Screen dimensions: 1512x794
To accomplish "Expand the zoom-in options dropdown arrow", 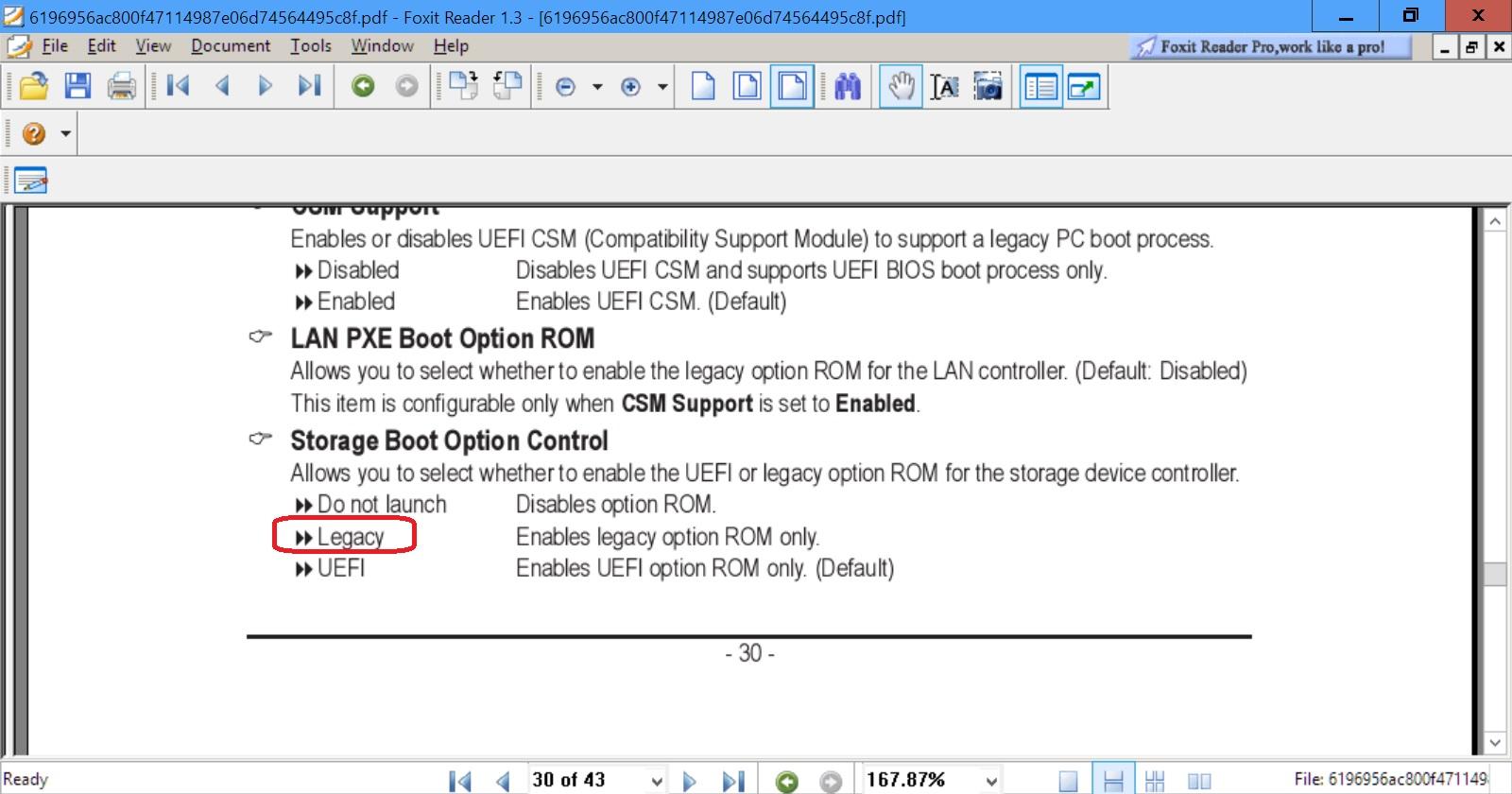I will 662,88.
